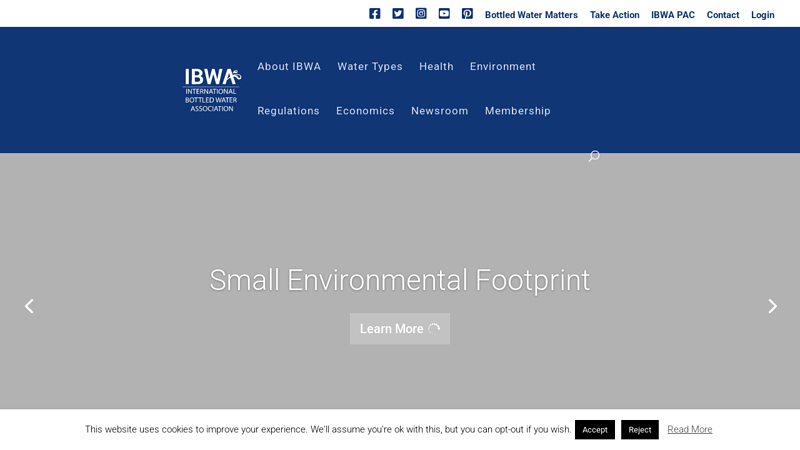Viewport: 800px width, 450px height.
Task: Click the search magnifier icon
Action: tap(594, 156)
